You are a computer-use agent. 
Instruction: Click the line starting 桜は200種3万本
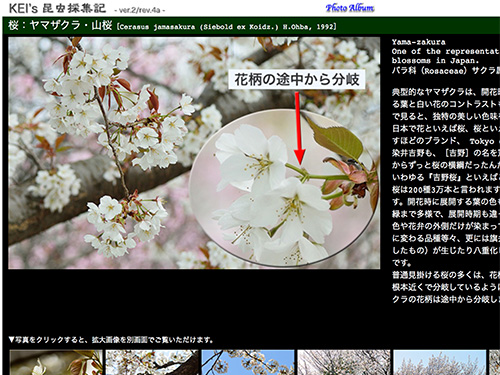click(x=446, y=189)
